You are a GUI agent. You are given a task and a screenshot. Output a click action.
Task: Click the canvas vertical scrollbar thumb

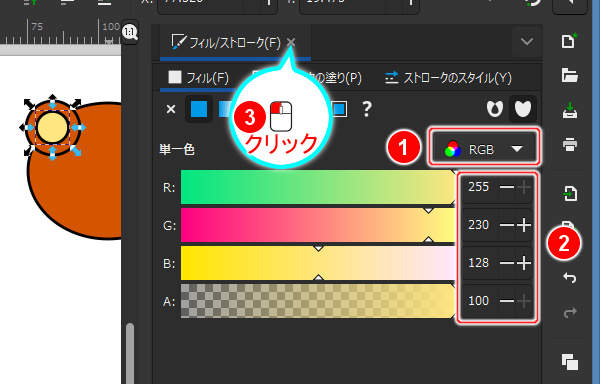130,354
